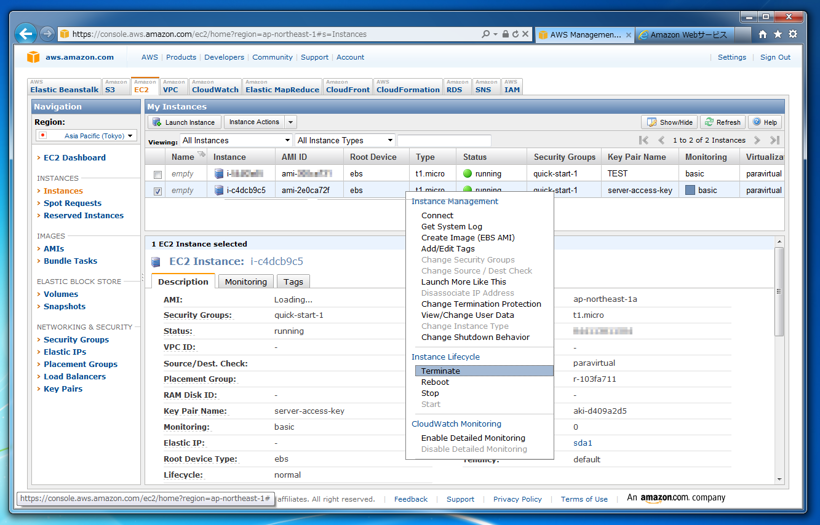Open Help from the instances toolbar

[x=765, y=122]
